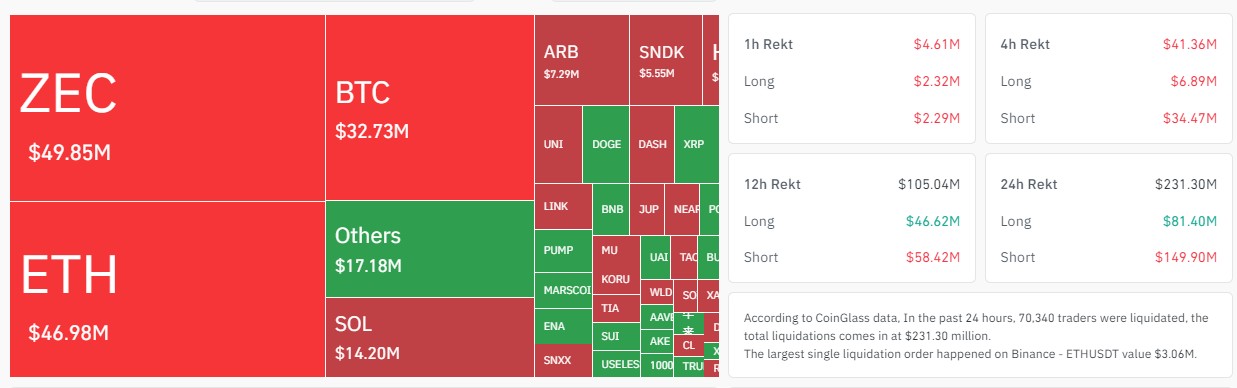This screenshot has height=388, width=1237.
Task: Open the SOL $14.20M tile
Action: [x=429, y=338]
